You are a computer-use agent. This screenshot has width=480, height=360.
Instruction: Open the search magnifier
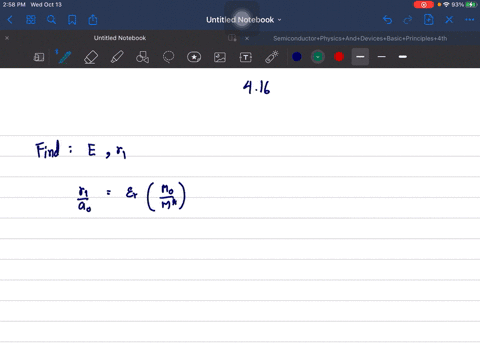(51, 20)
